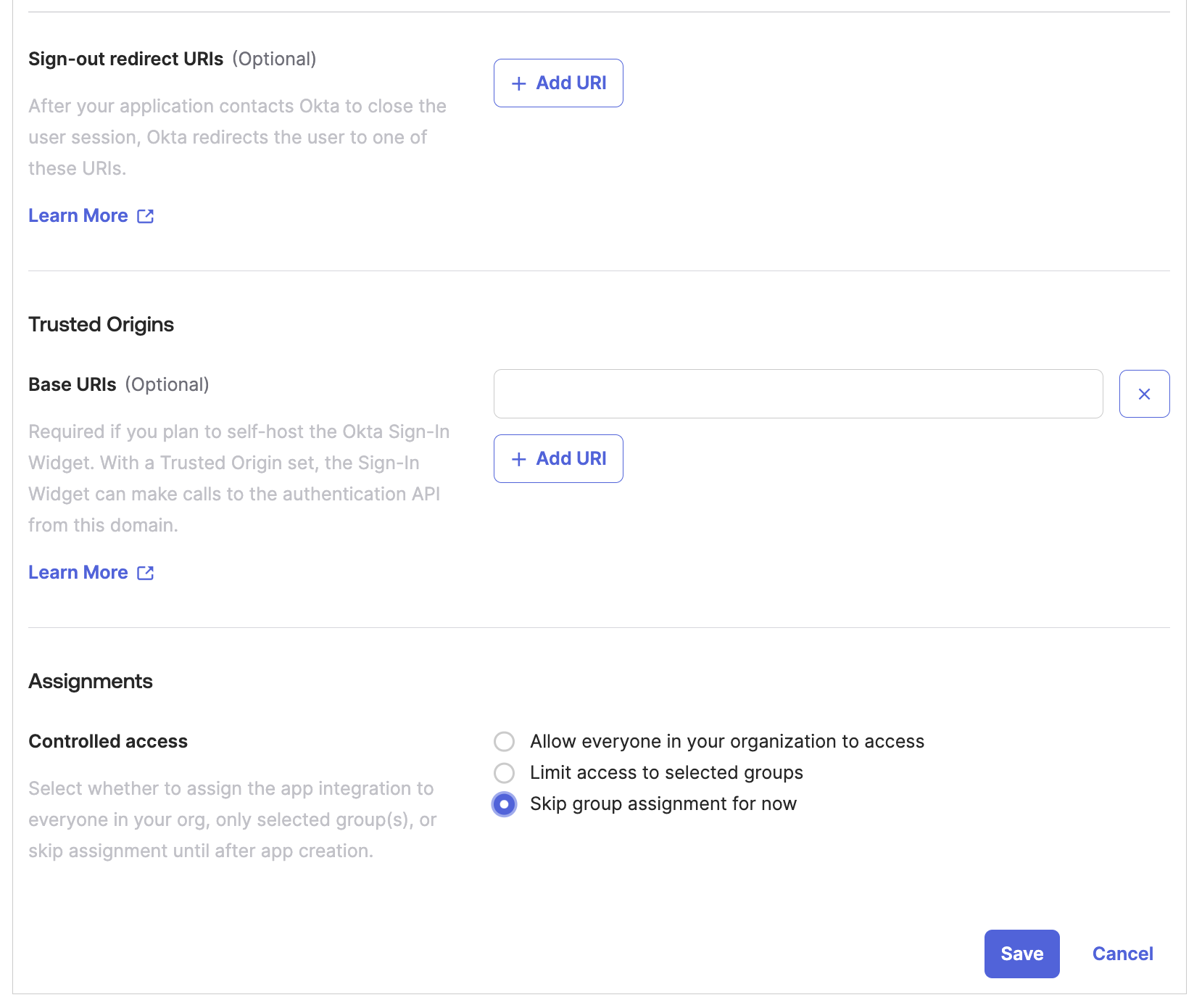Cancel the app configuration

pyautogui.click(x=1122, y=954)
